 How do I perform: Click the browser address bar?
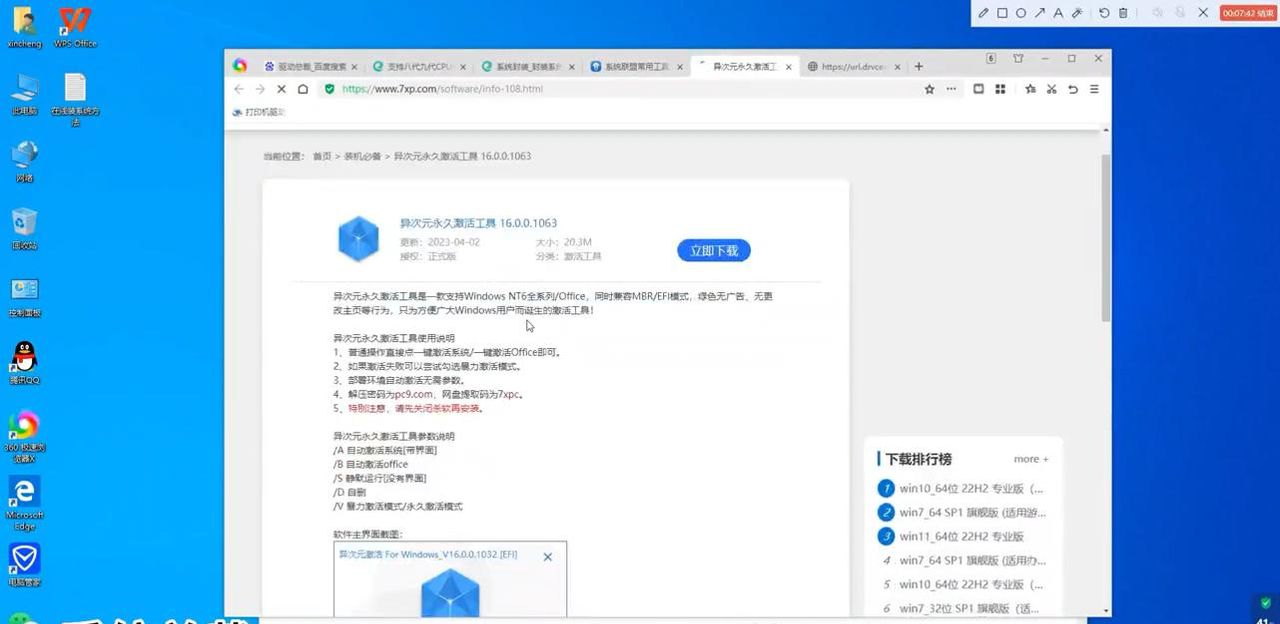500,89
